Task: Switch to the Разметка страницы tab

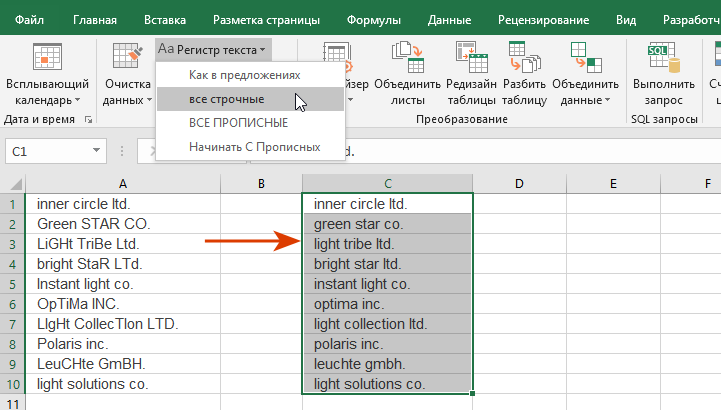Action: coord(266,20)
